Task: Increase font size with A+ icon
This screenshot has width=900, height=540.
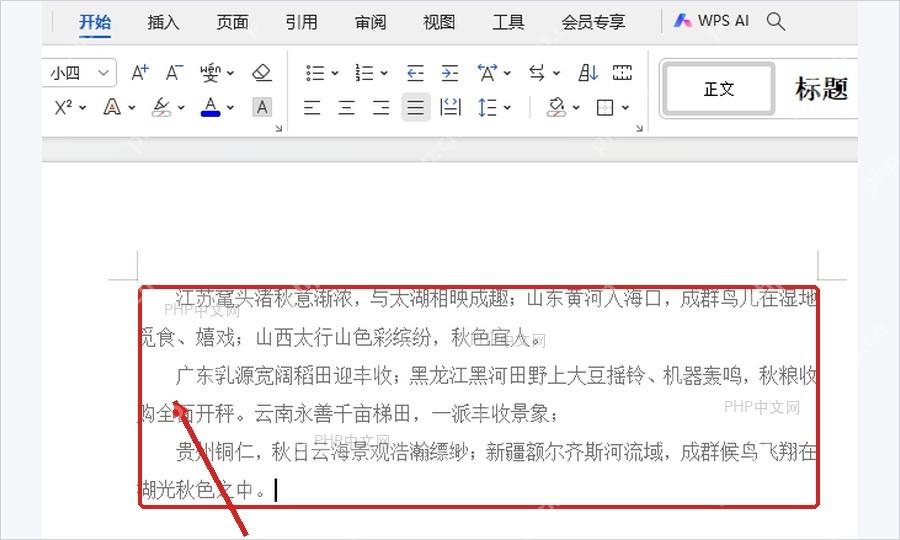Action: (139, 73)
